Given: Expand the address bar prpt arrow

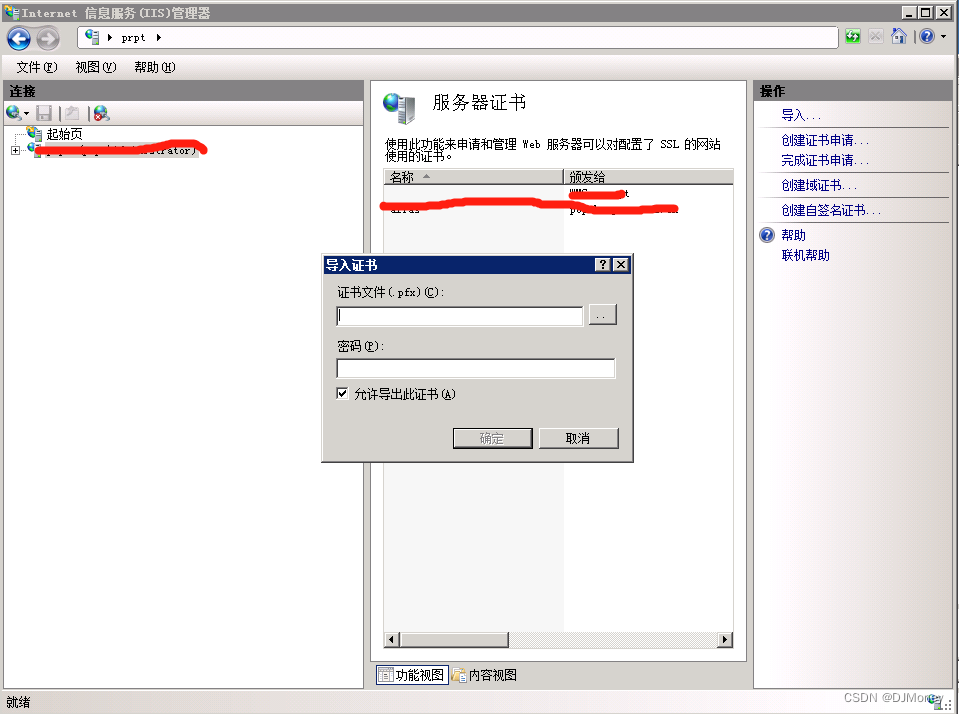Looking at the screenshot, I should click(158, 38).
